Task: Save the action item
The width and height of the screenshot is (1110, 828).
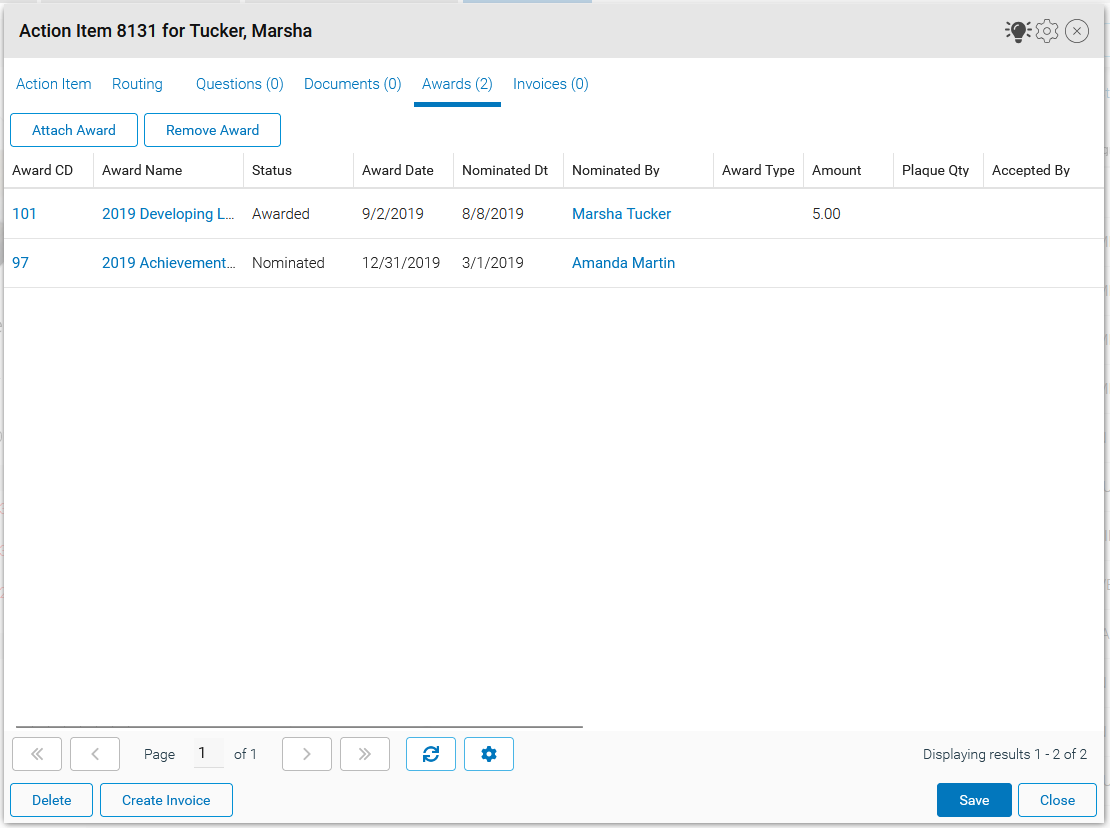Action: point(974,800)
